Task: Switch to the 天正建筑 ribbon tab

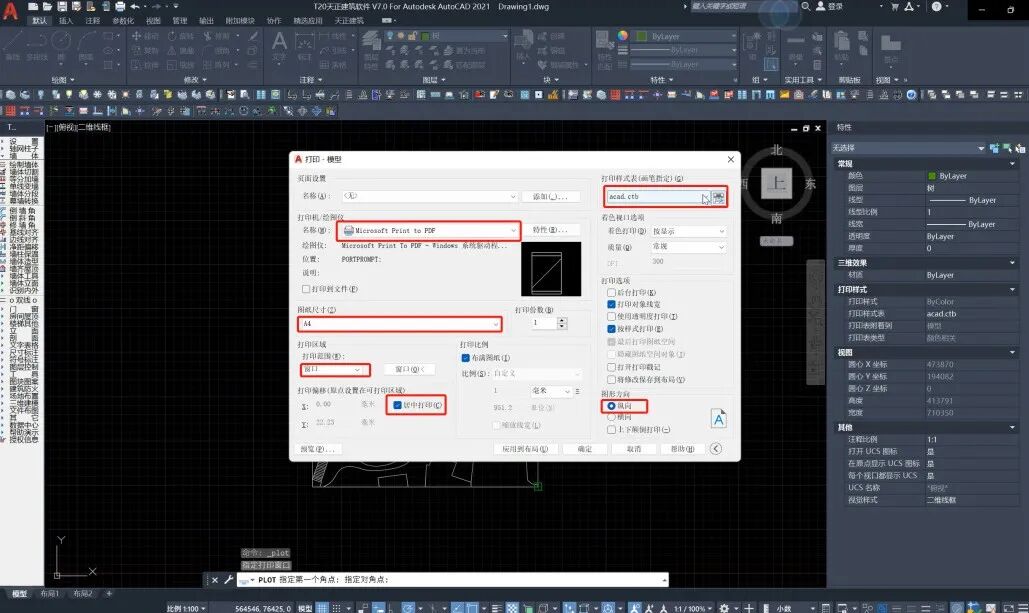Action: tap(348, 20)
